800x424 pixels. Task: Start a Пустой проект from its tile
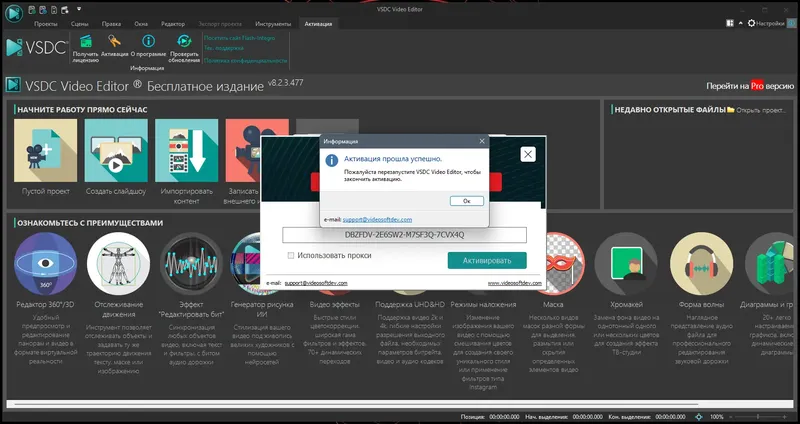(x=45, y=151)
